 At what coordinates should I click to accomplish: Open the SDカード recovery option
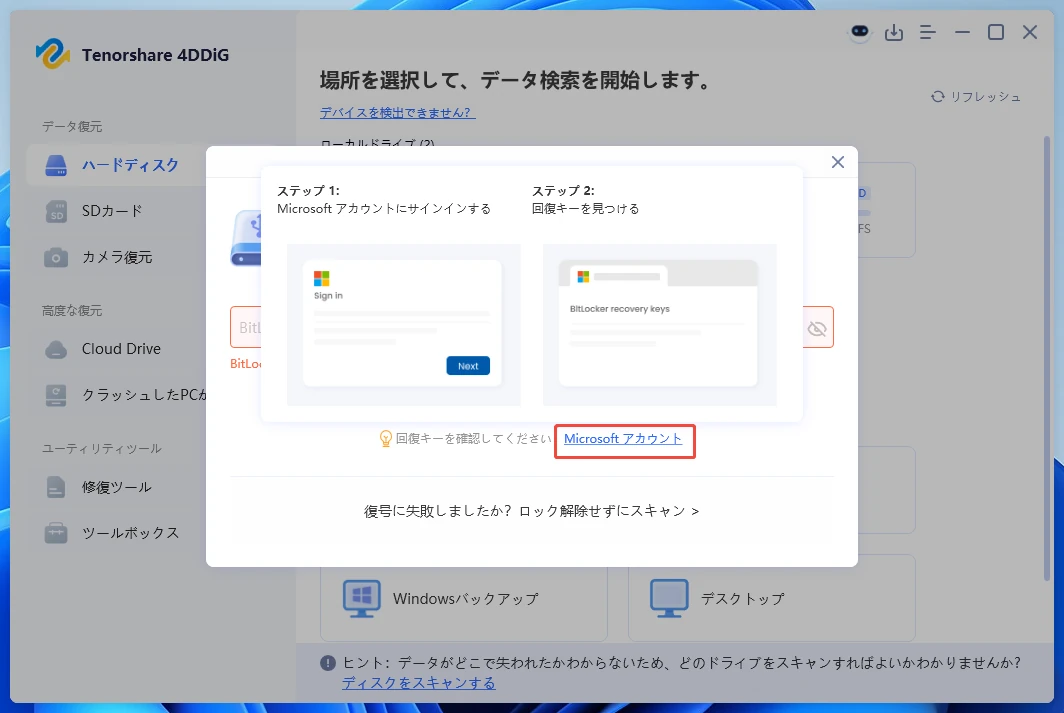(x=113, y=211)
